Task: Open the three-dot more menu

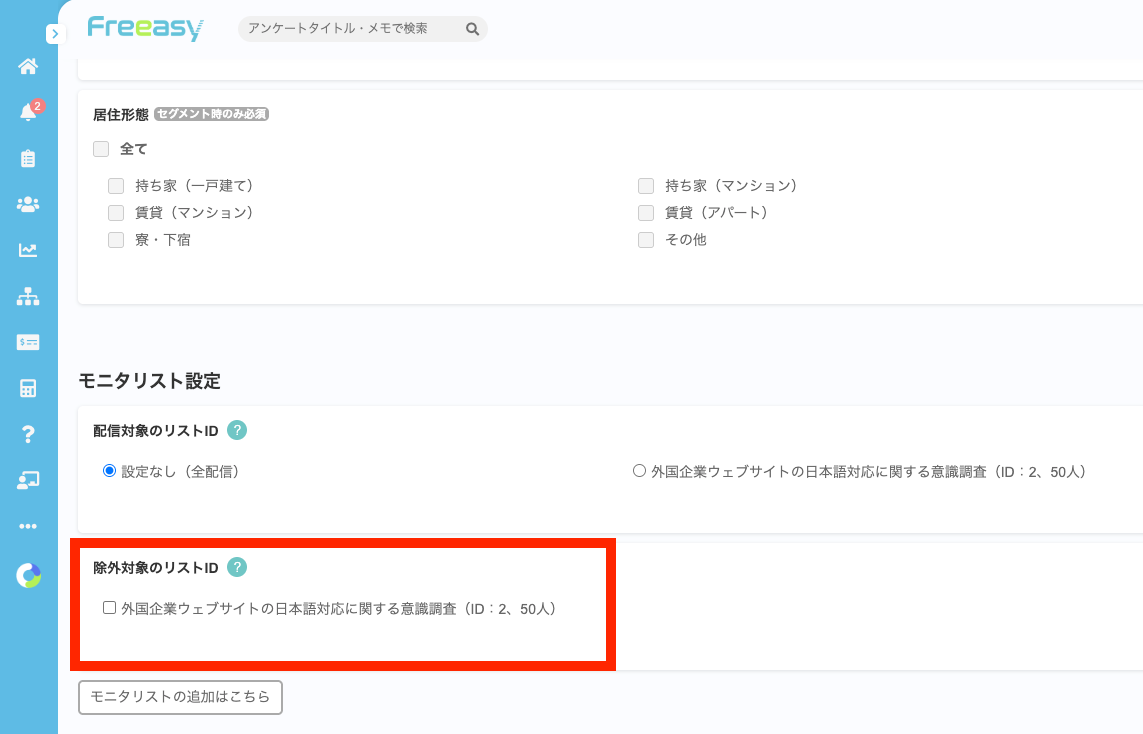Action: [28, 526]
